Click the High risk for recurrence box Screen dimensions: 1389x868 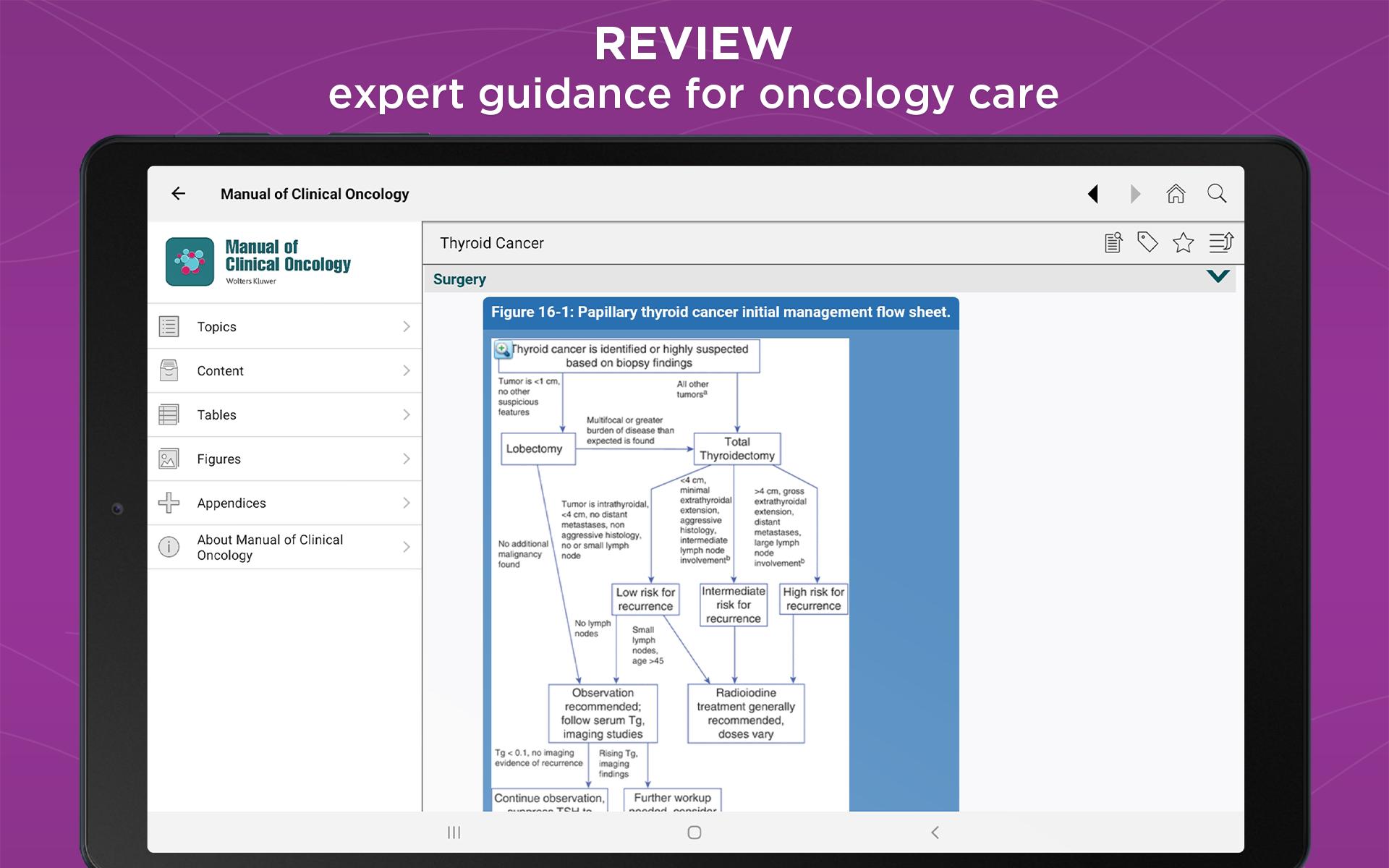[x=813, y=599]
